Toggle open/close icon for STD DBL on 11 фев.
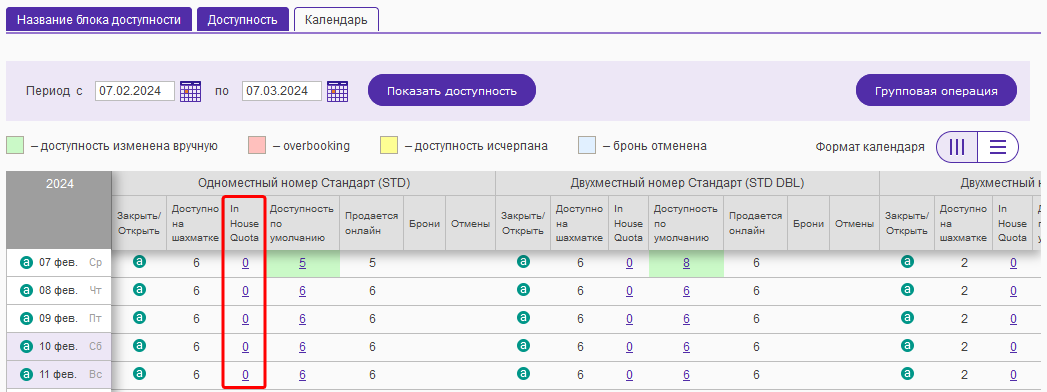The width and height of the screenshot is (1047, 392). click(x=524, y=373)
